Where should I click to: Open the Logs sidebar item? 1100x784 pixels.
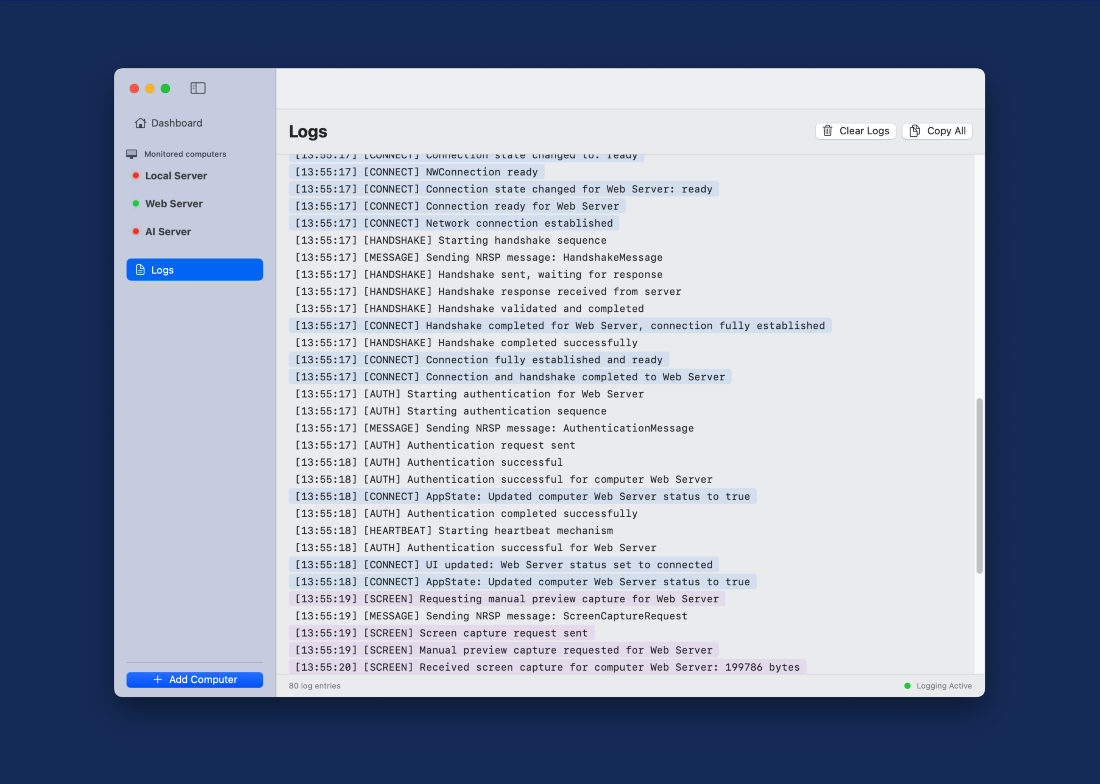coord(194,270)
